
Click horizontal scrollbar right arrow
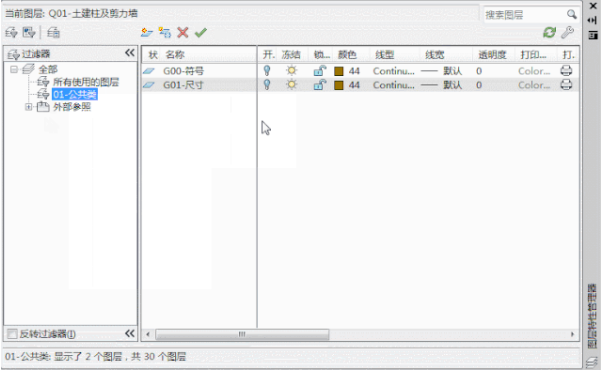click(x=572, y=334)
